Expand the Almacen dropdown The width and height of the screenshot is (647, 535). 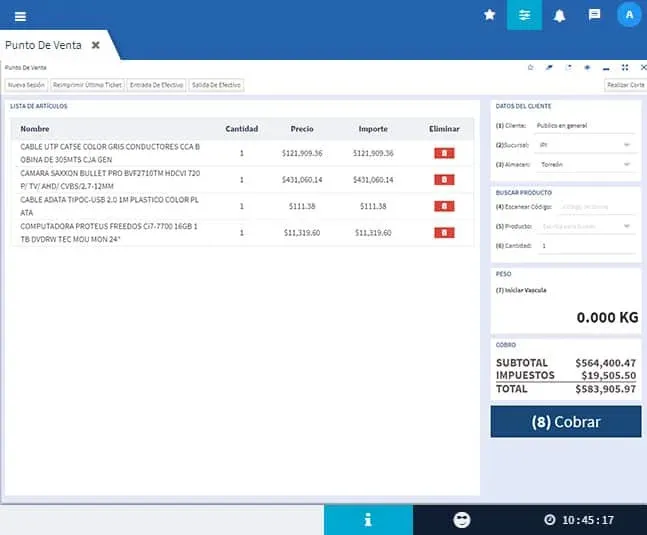click(x=585, y=163)
